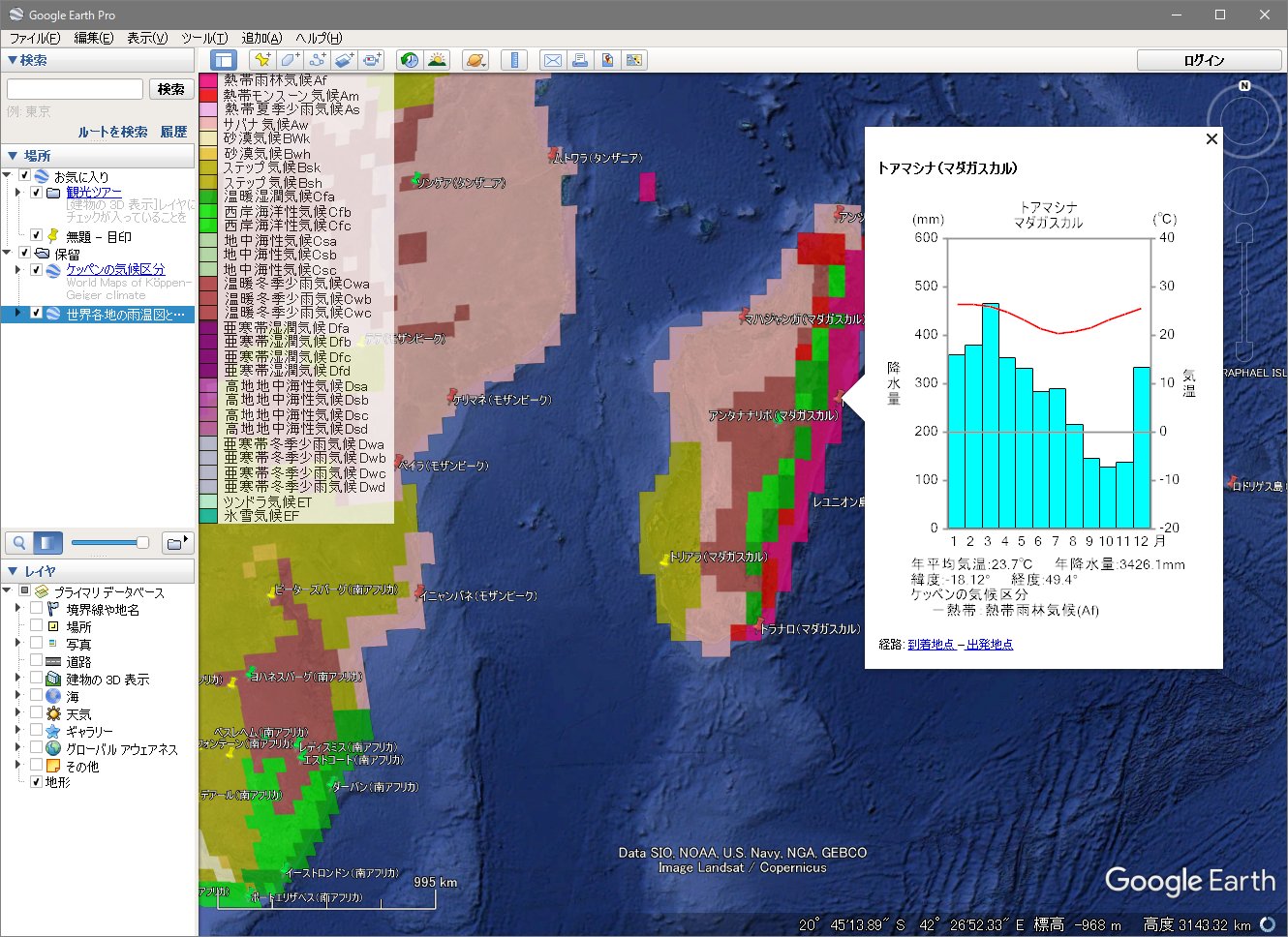1288x937 pixels.
Task: Show historical imagery with the clock icon
Action: pos(410,60)
